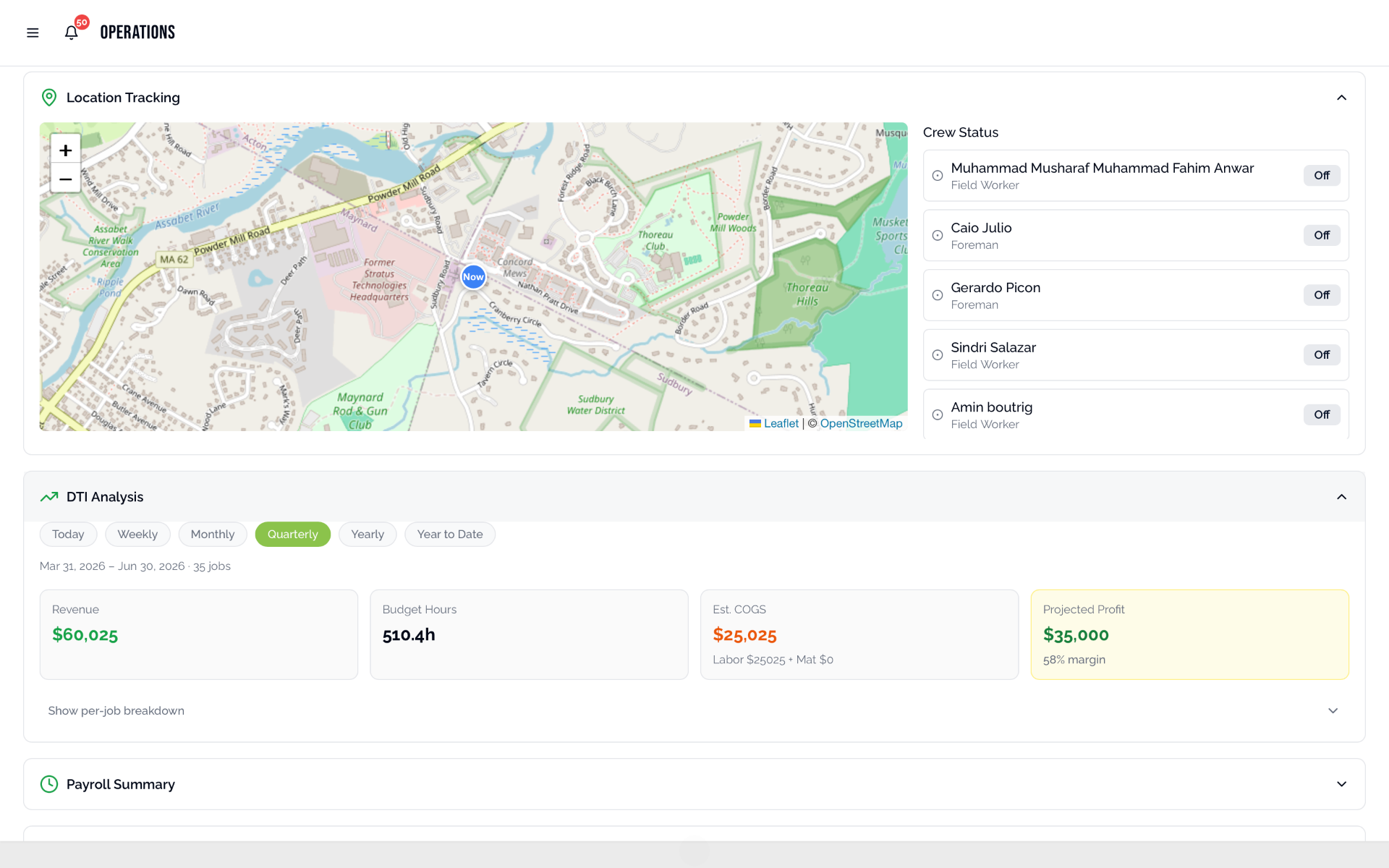Zoom out on the map

[66, 179]
